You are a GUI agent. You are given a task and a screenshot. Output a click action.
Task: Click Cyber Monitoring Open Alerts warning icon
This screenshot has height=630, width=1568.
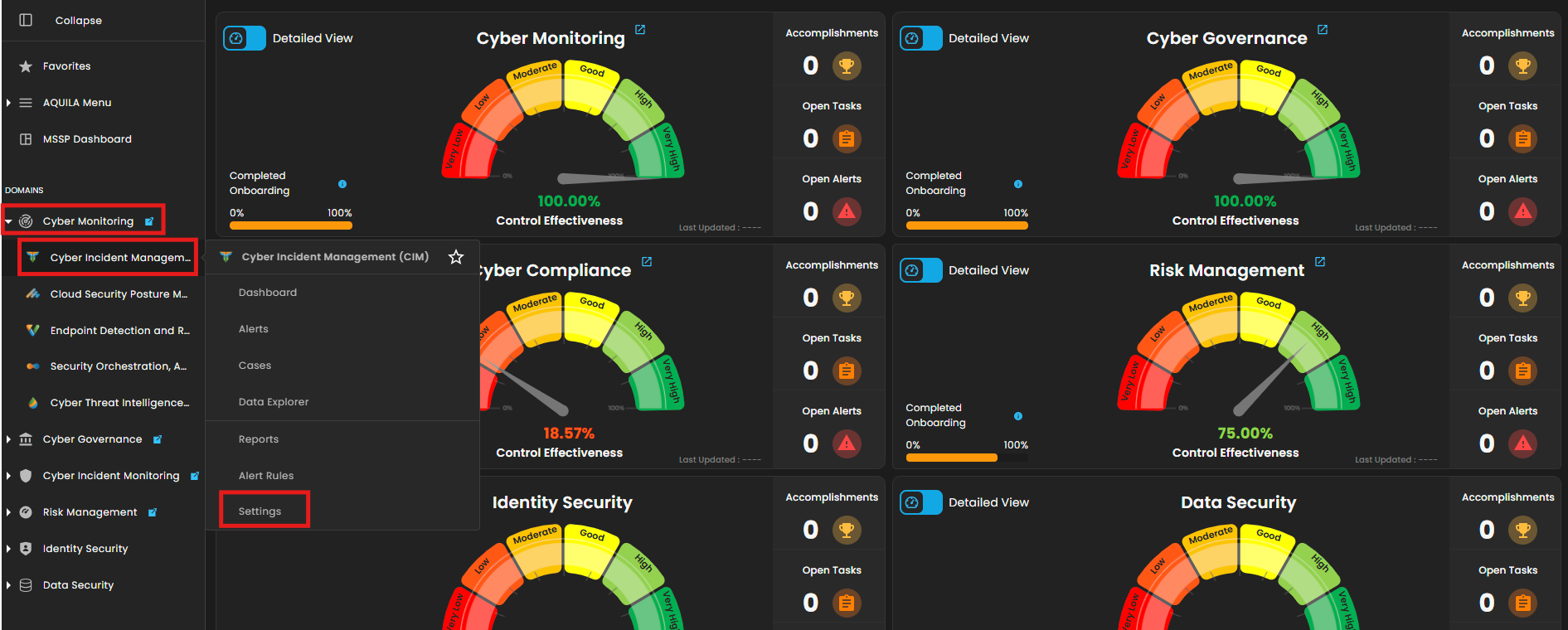coord(847,211)
